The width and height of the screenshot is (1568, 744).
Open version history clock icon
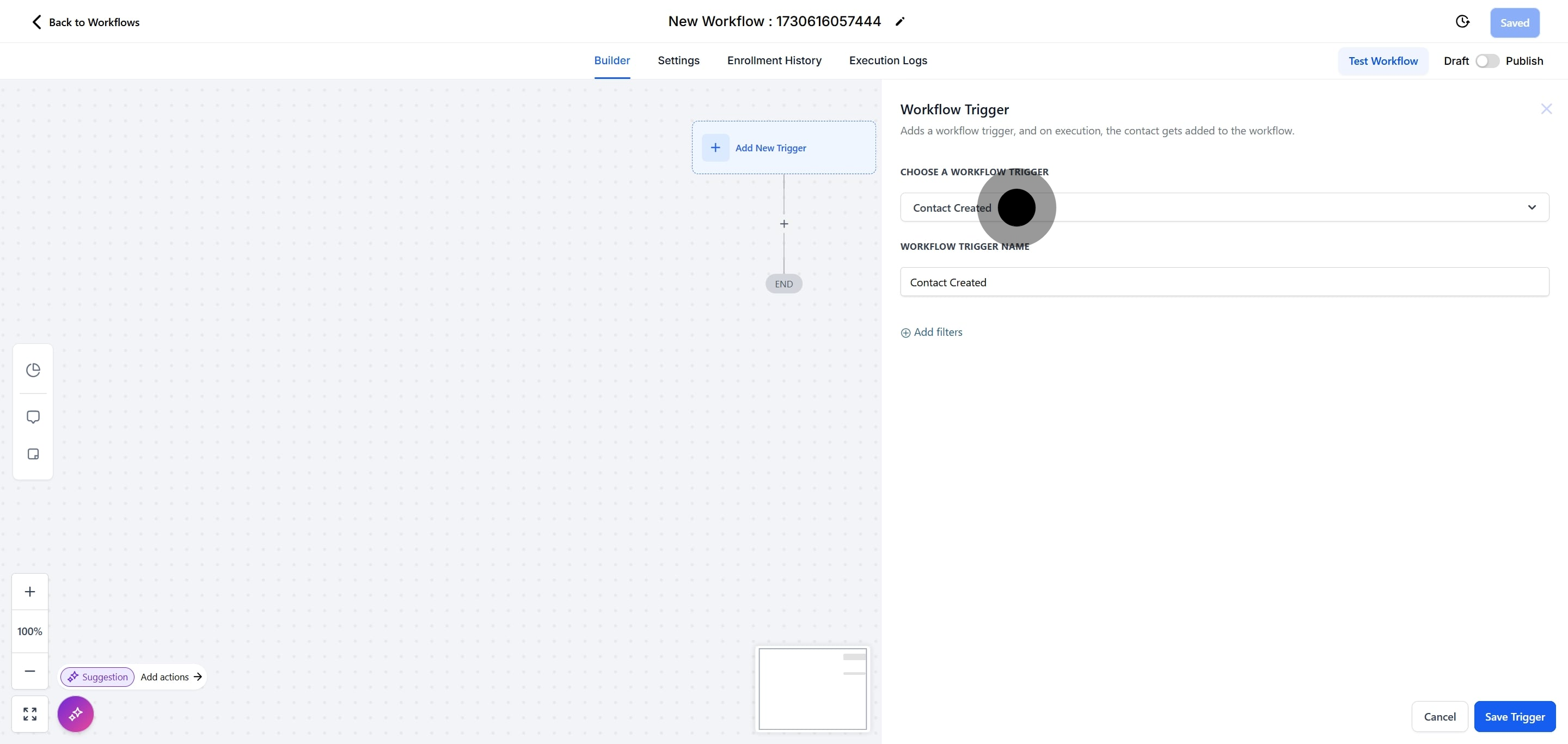1462,22
